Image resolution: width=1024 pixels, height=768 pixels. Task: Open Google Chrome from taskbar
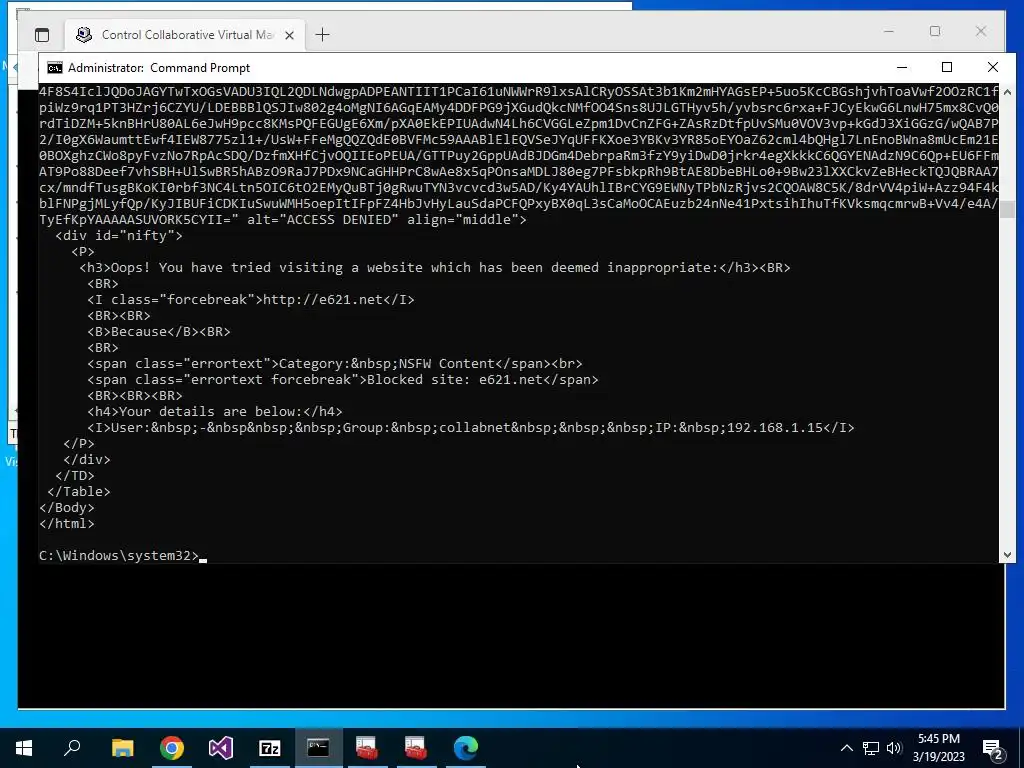172,748
